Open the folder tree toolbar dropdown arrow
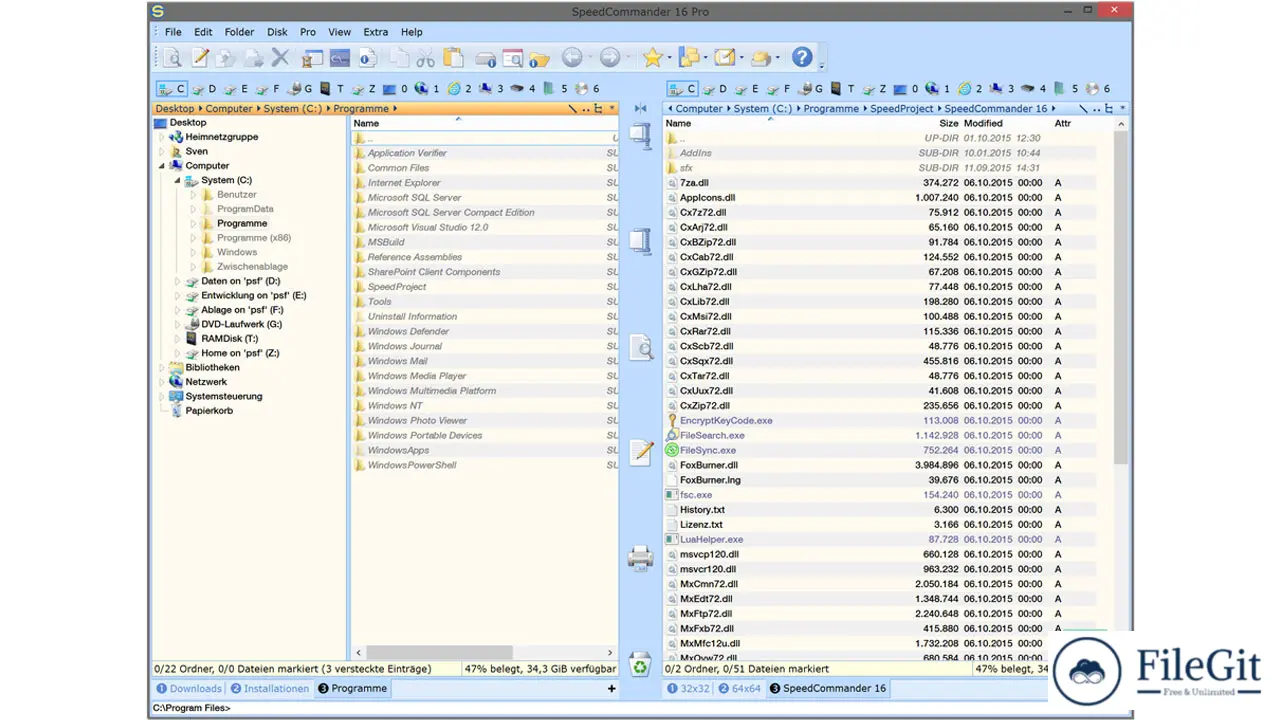The height and width of the screenshot is (720, 1280). coord(705,59)
